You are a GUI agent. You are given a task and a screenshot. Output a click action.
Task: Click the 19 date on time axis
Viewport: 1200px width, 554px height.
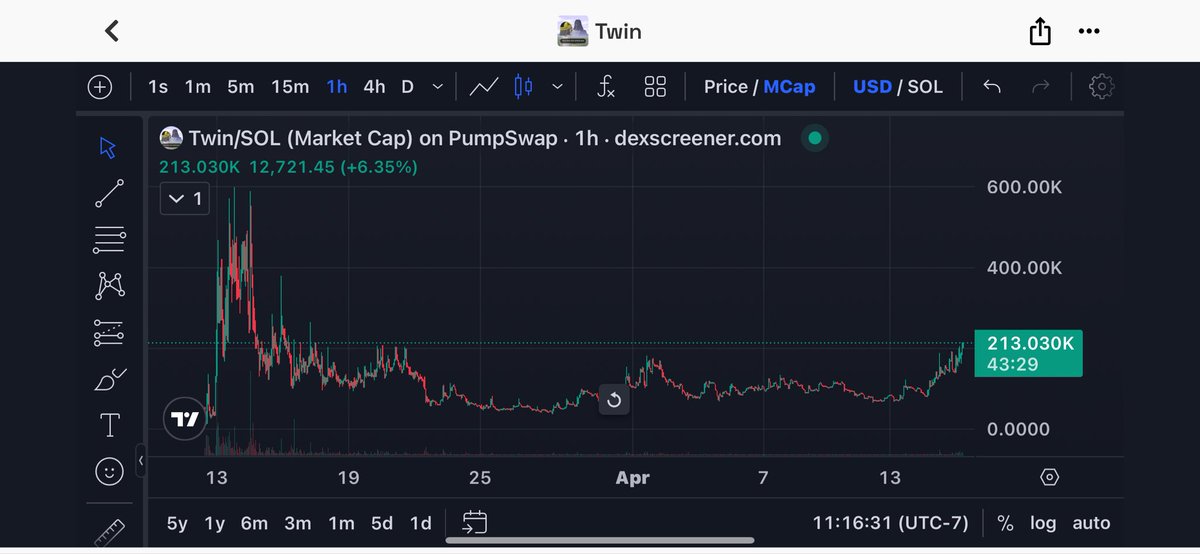348,478
